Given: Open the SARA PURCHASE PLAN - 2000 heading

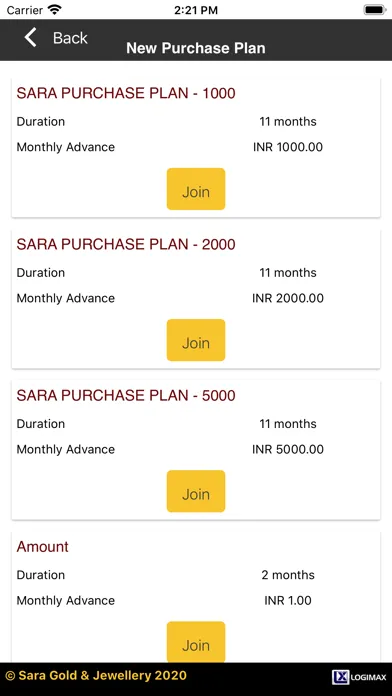Looking at the screenshot, I should point(126,244).
